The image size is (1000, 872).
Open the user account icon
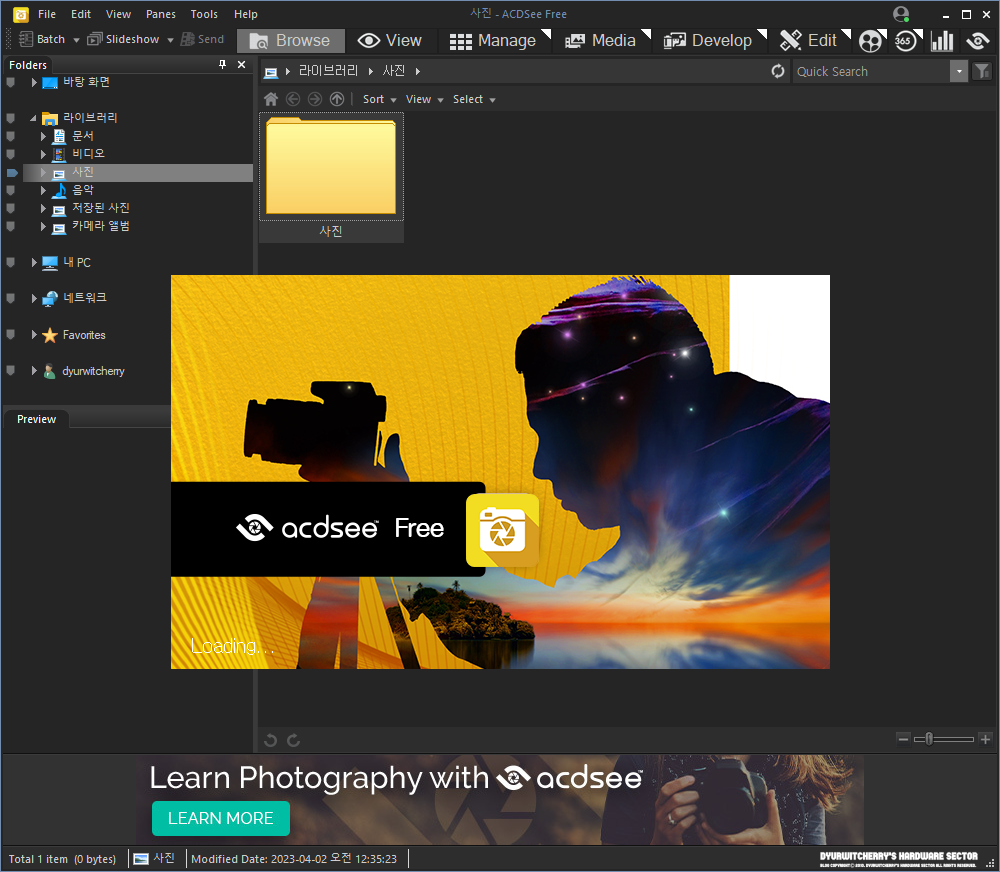click(x=901, y=14)
